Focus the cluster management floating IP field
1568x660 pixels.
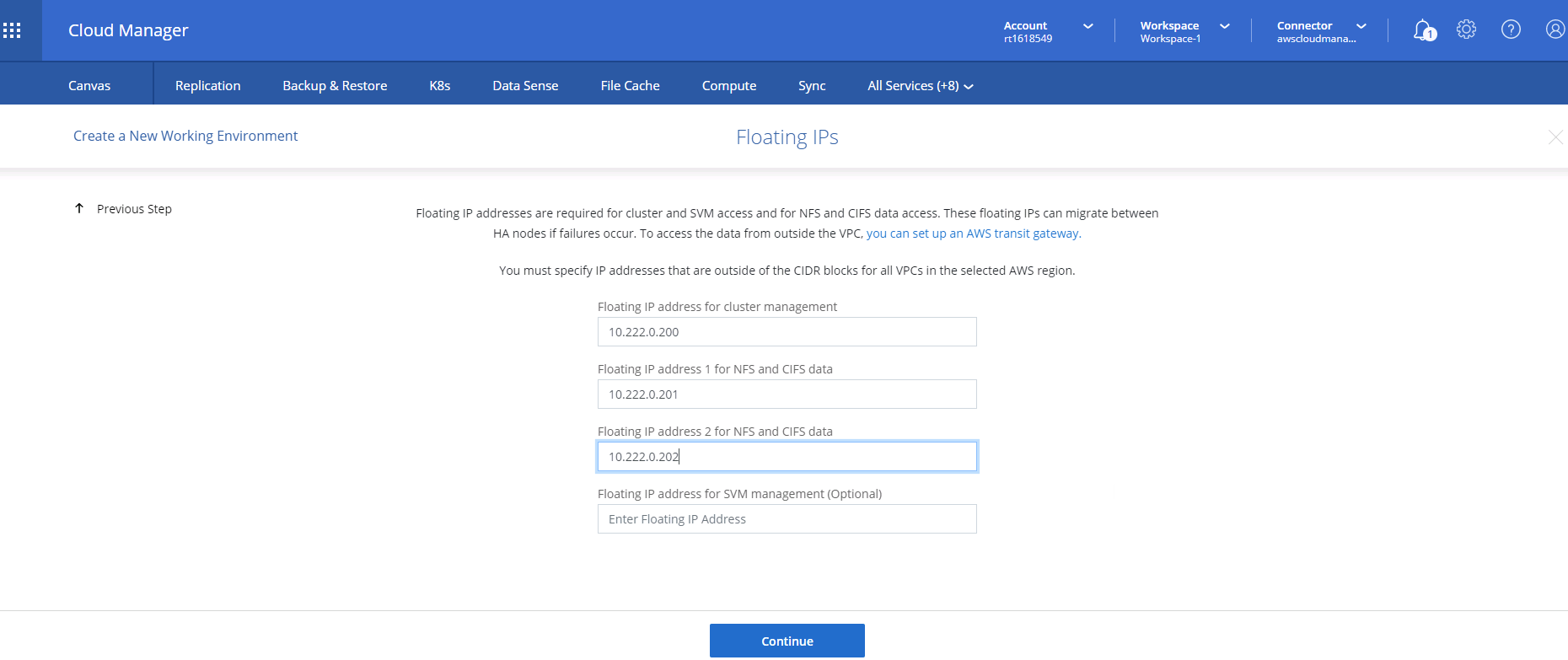[x=787, y=332]
